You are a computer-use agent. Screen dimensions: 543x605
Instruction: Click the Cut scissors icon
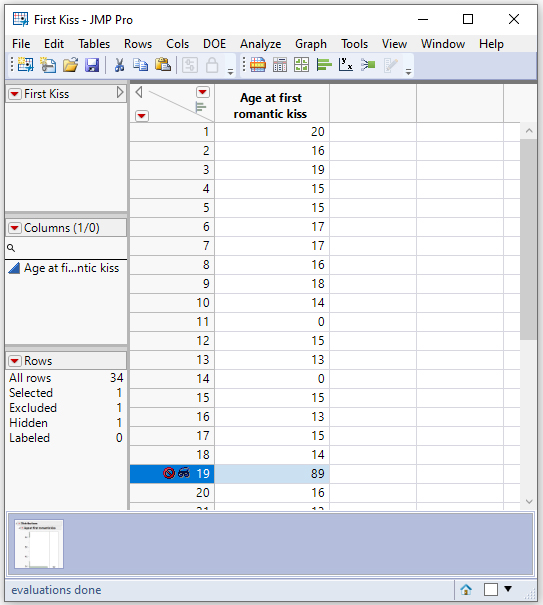[119, 65]
